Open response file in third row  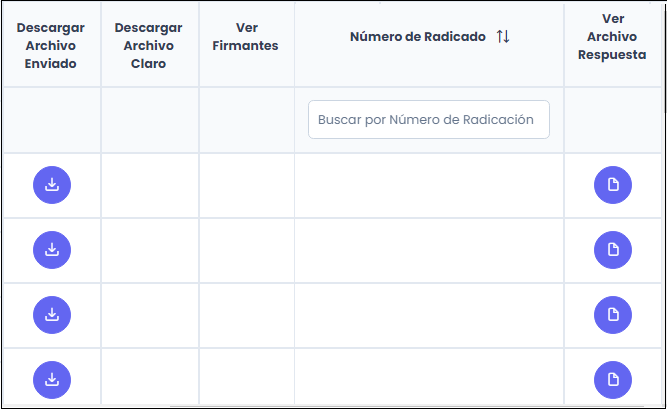613,315
